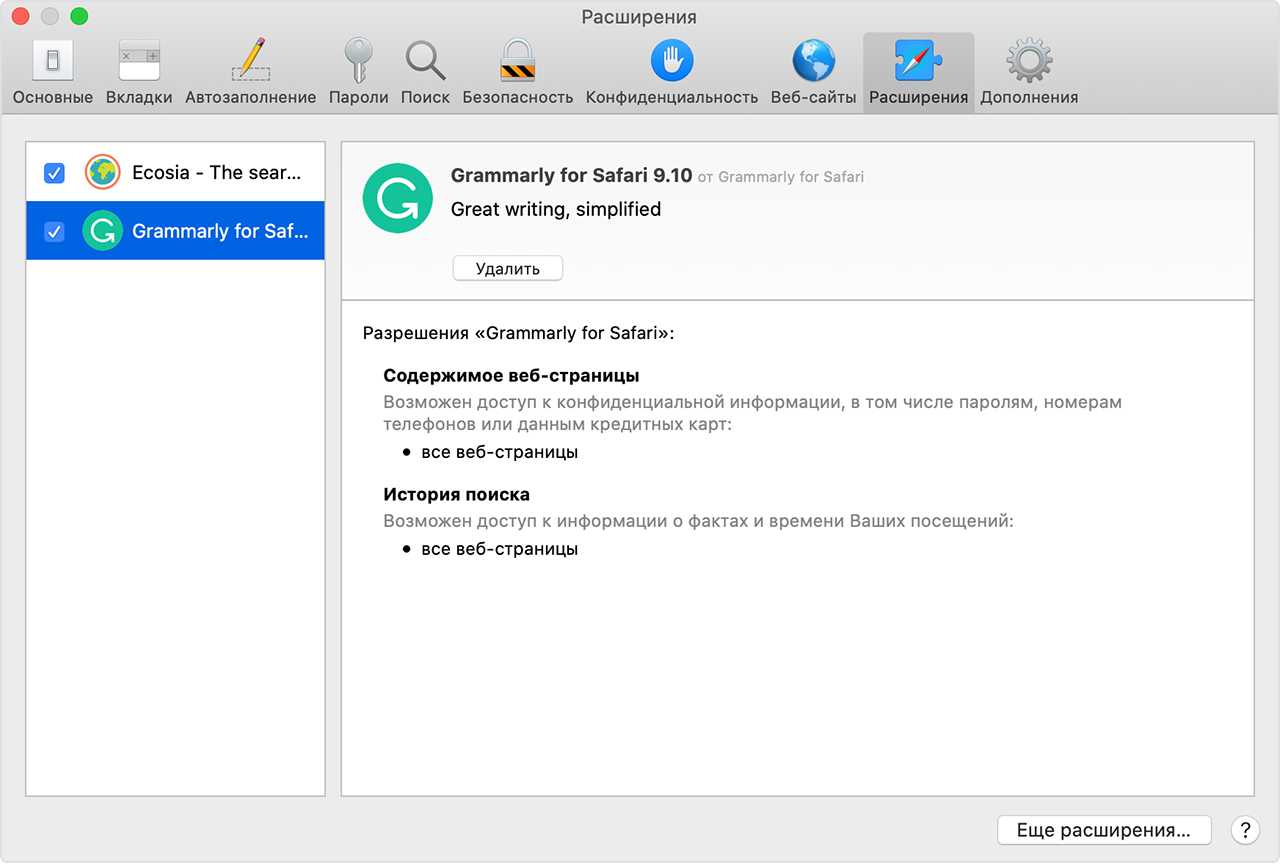The width and height of the screenshot is (1280, 864).
Task: Switch to the Дополнения gear tab
Action: [1028, 72]
